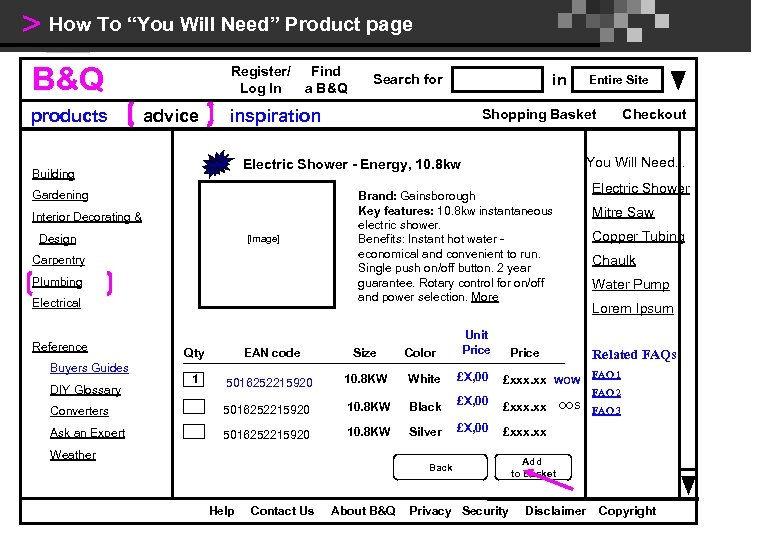Open Converters reference tool
This screenshot has width=780, height=540.
(79, 411)
